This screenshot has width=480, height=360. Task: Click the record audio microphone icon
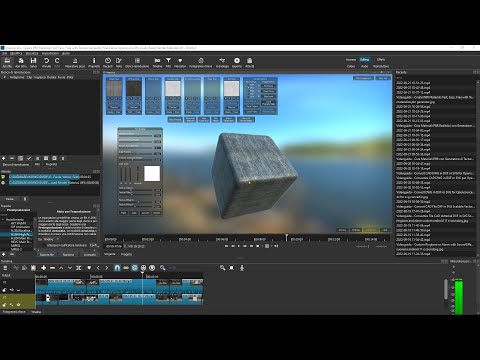click(x=242, y=268)
